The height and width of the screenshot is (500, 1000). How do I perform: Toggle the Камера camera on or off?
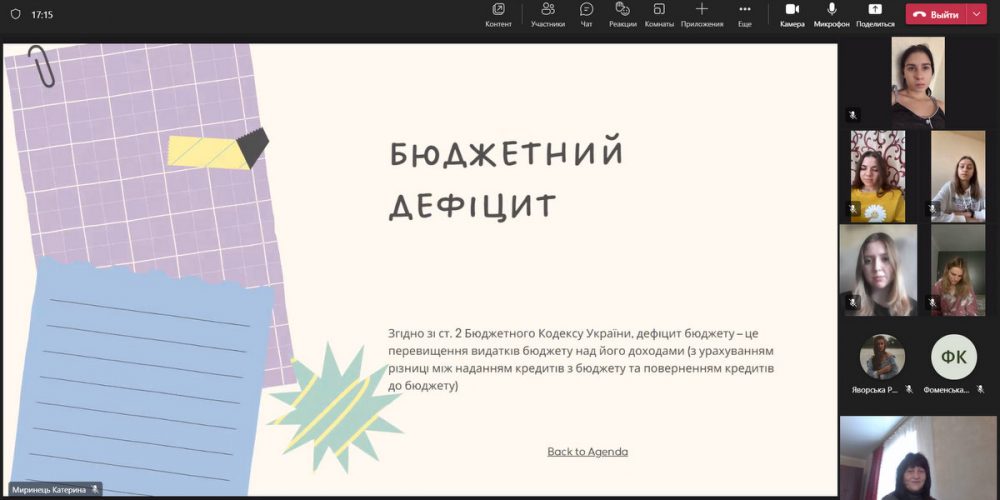coord(792,14)
